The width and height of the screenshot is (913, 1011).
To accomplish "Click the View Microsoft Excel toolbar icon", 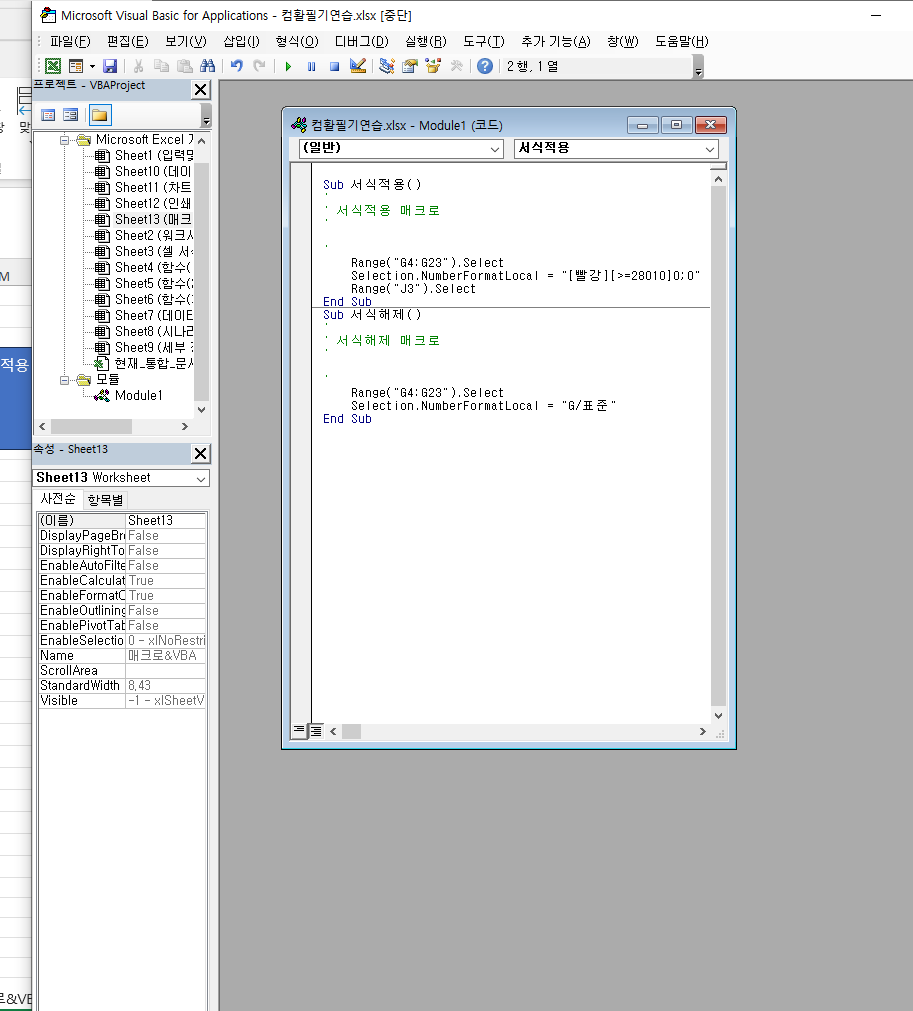I will point(54,66).
